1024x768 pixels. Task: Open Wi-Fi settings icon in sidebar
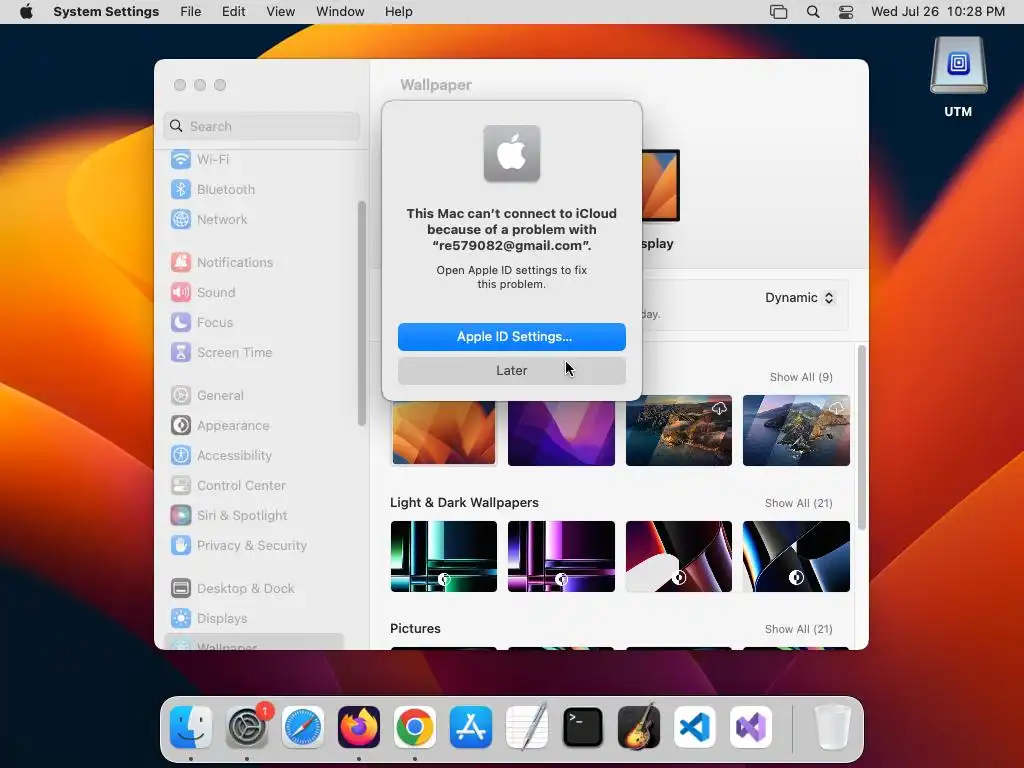click(181, 159)
